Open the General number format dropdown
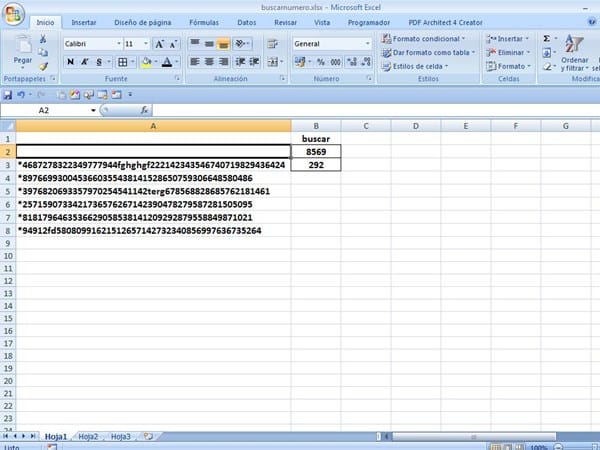 [x=367, y=44]
